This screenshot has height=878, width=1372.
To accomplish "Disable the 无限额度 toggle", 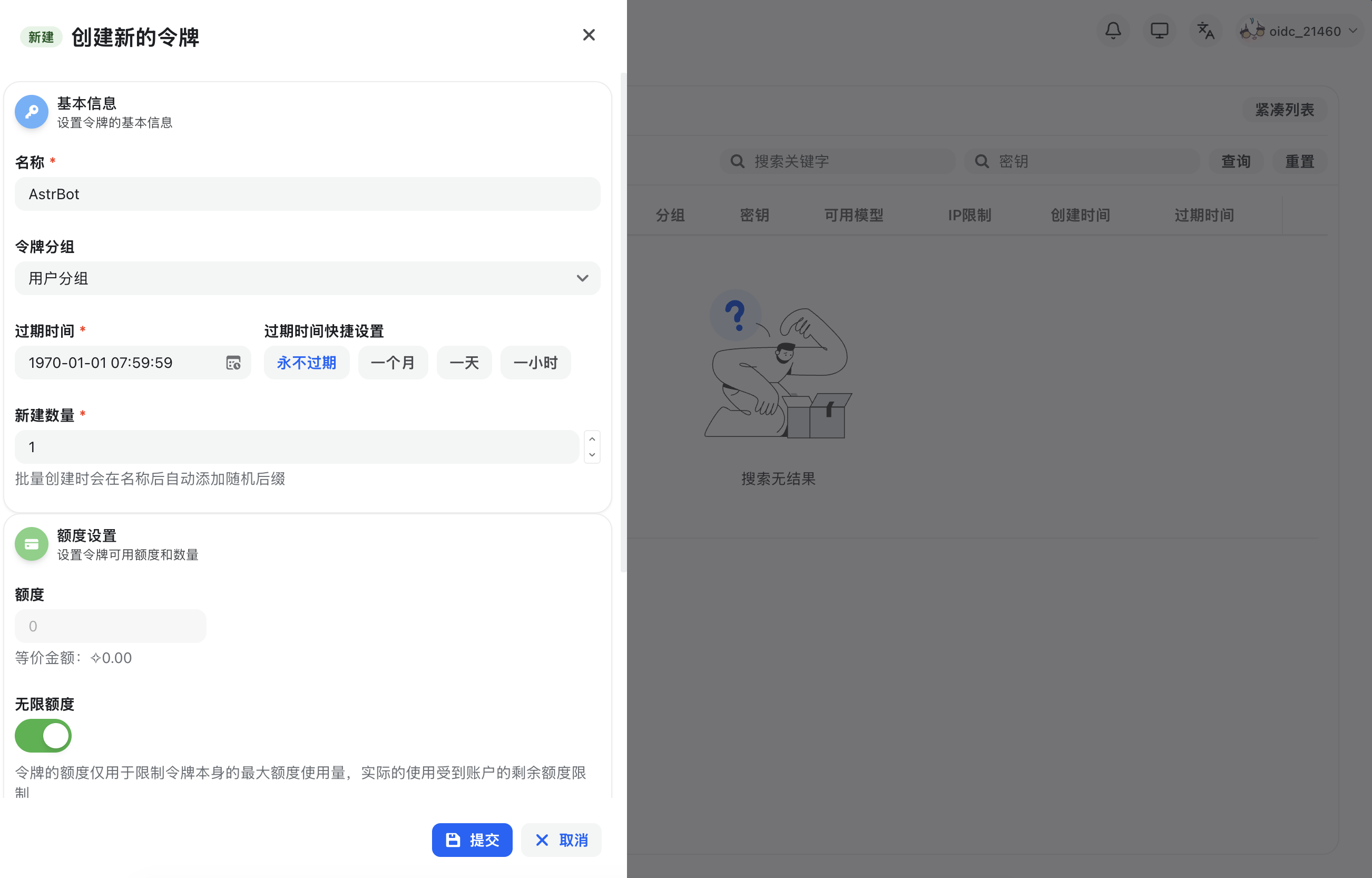I will pyautogui.click(x=43, y=736).
